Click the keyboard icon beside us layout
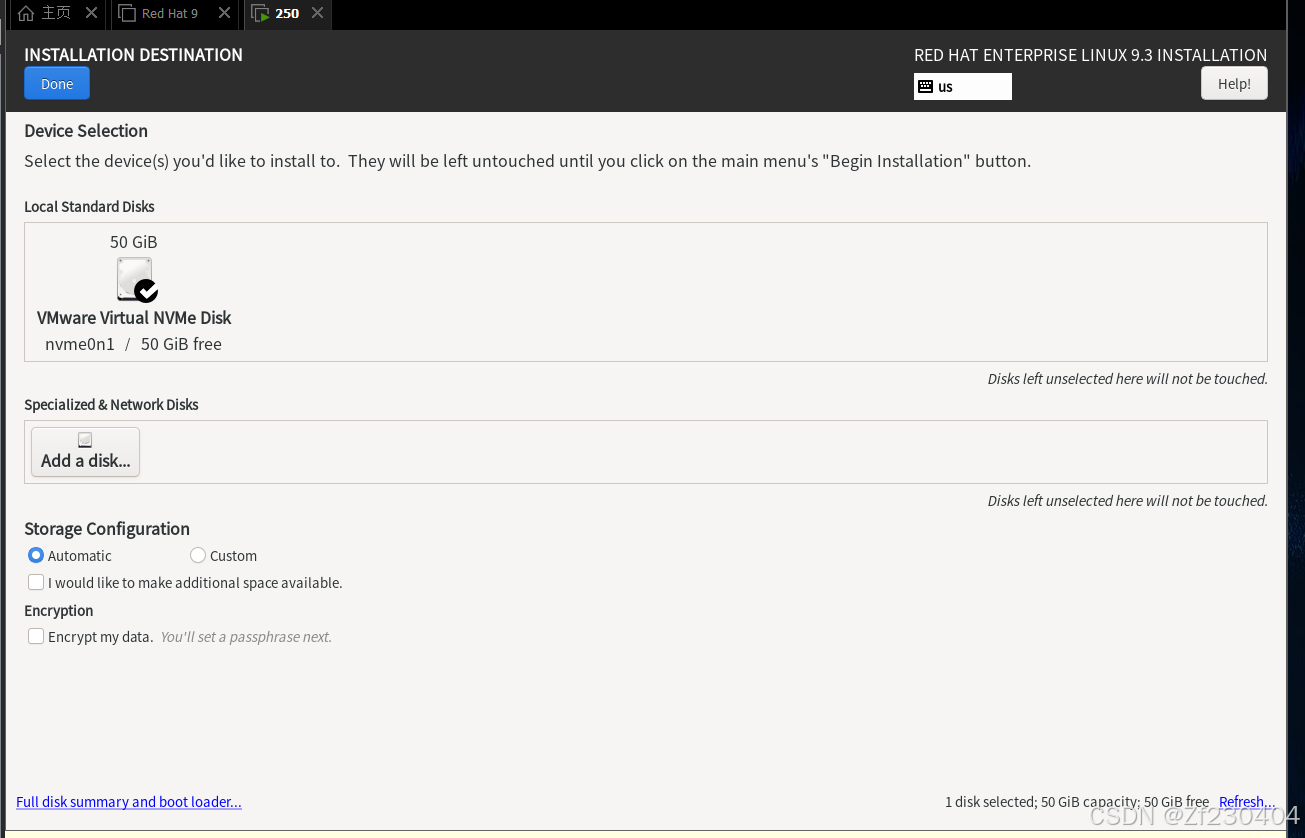 tap(926, 87)
